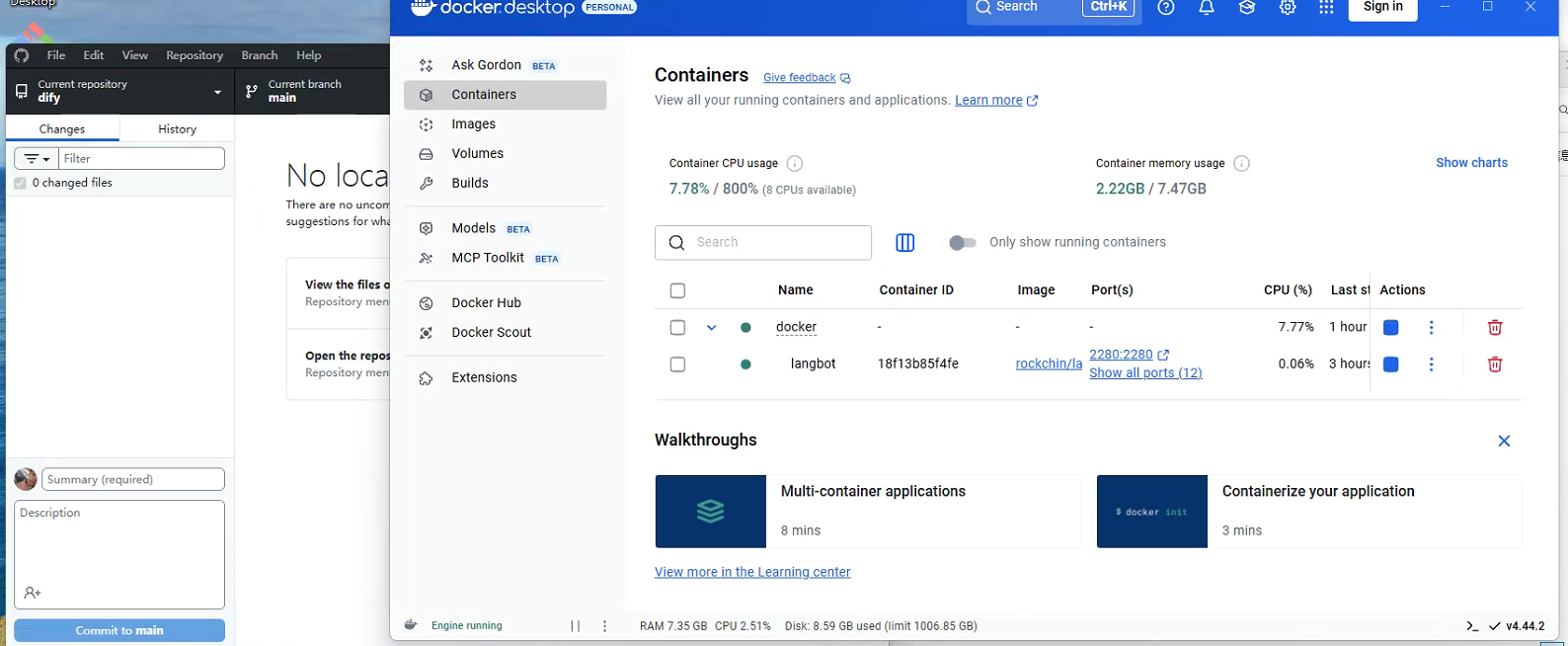Viewport: 1568px width, 646px height.
Task: Delete the docker compose stack
Action: (x=1495, y=328)
